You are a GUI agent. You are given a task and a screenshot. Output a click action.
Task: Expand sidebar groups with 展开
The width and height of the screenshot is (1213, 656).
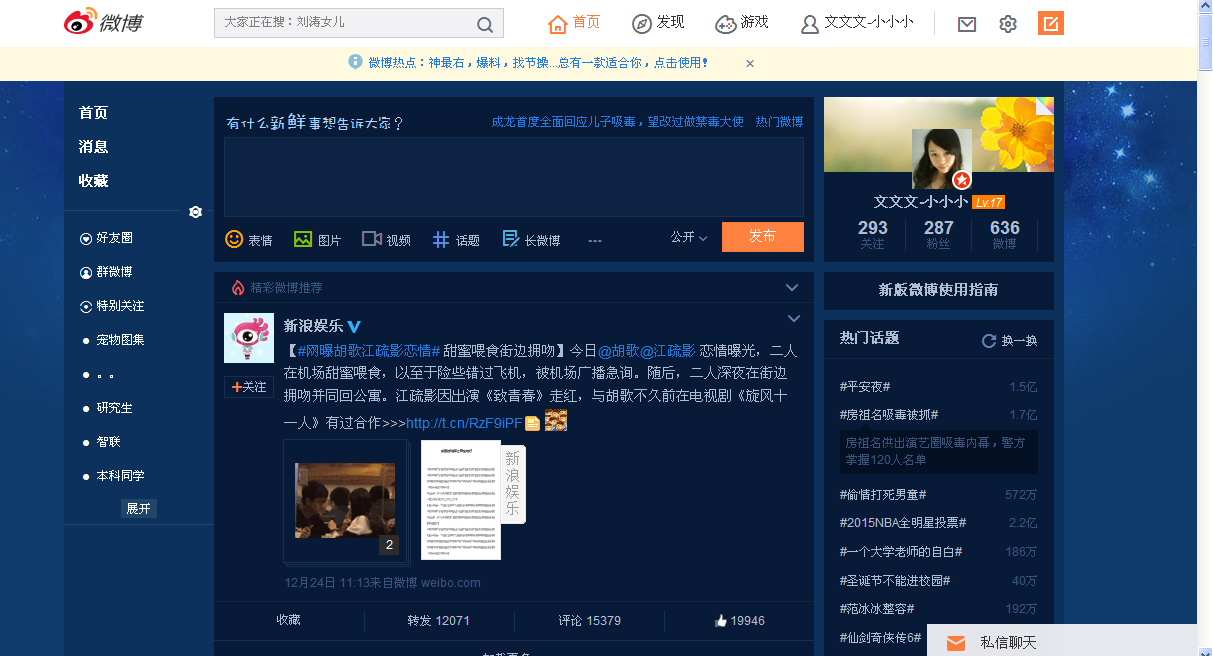coord(138,508)
